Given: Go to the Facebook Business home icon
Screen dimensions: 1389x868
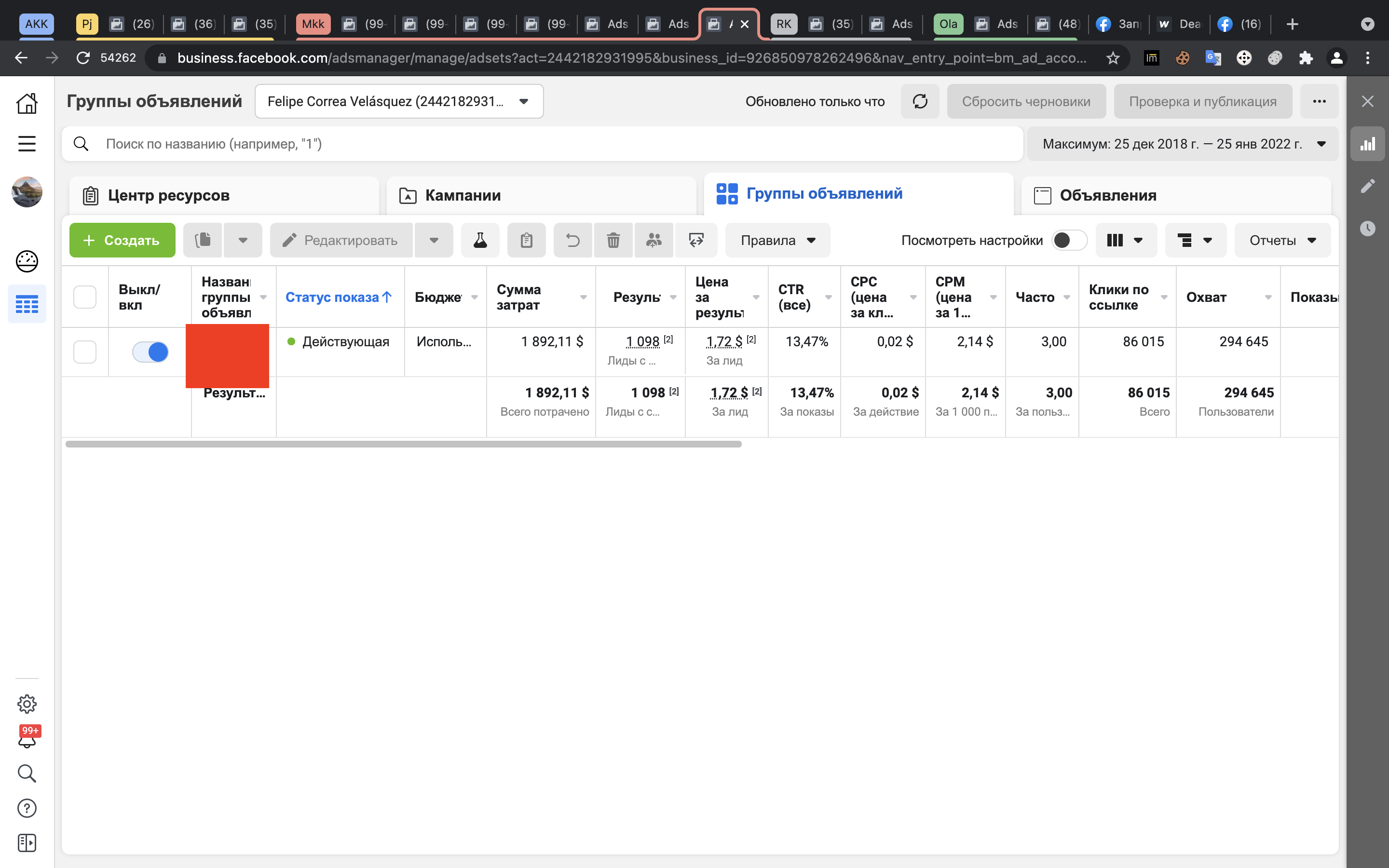Looking at the screenshot, I should pos(27,103).
